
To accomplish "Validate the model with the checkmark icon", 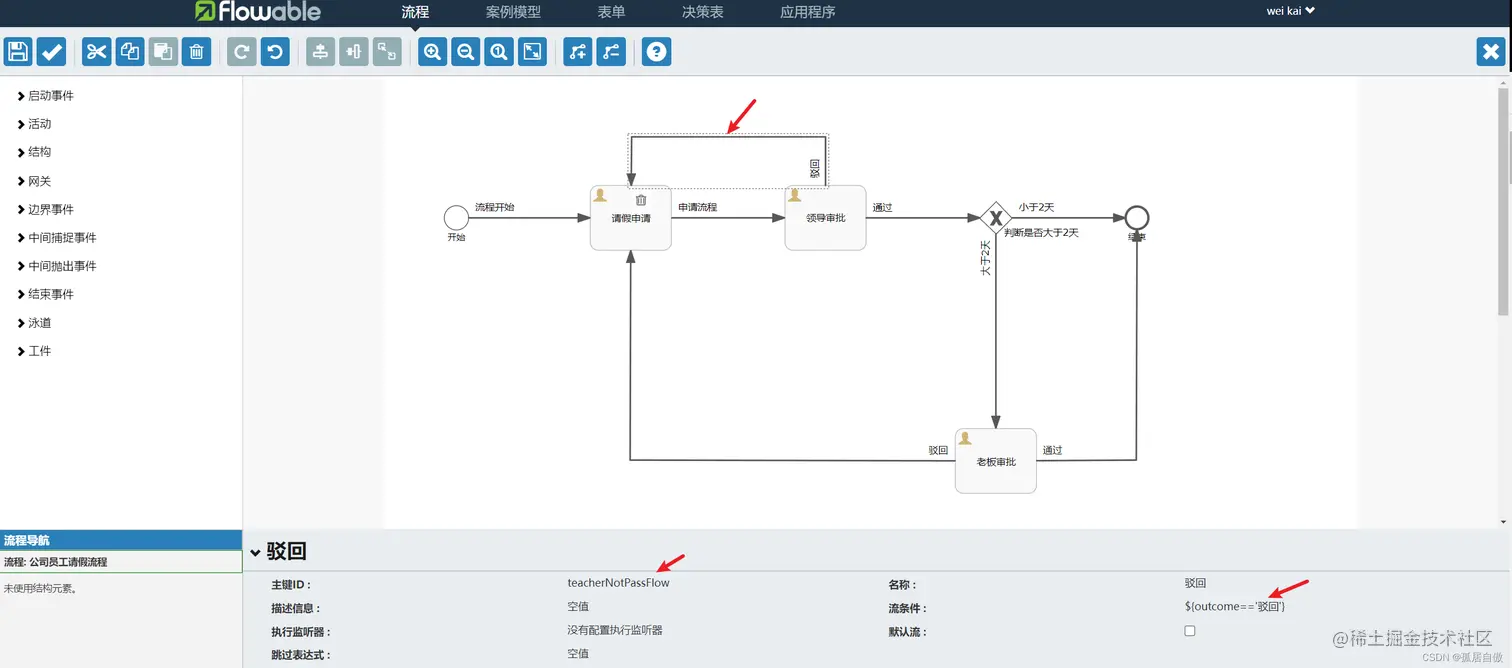I will pyautogui.click(x=52, y=52).
